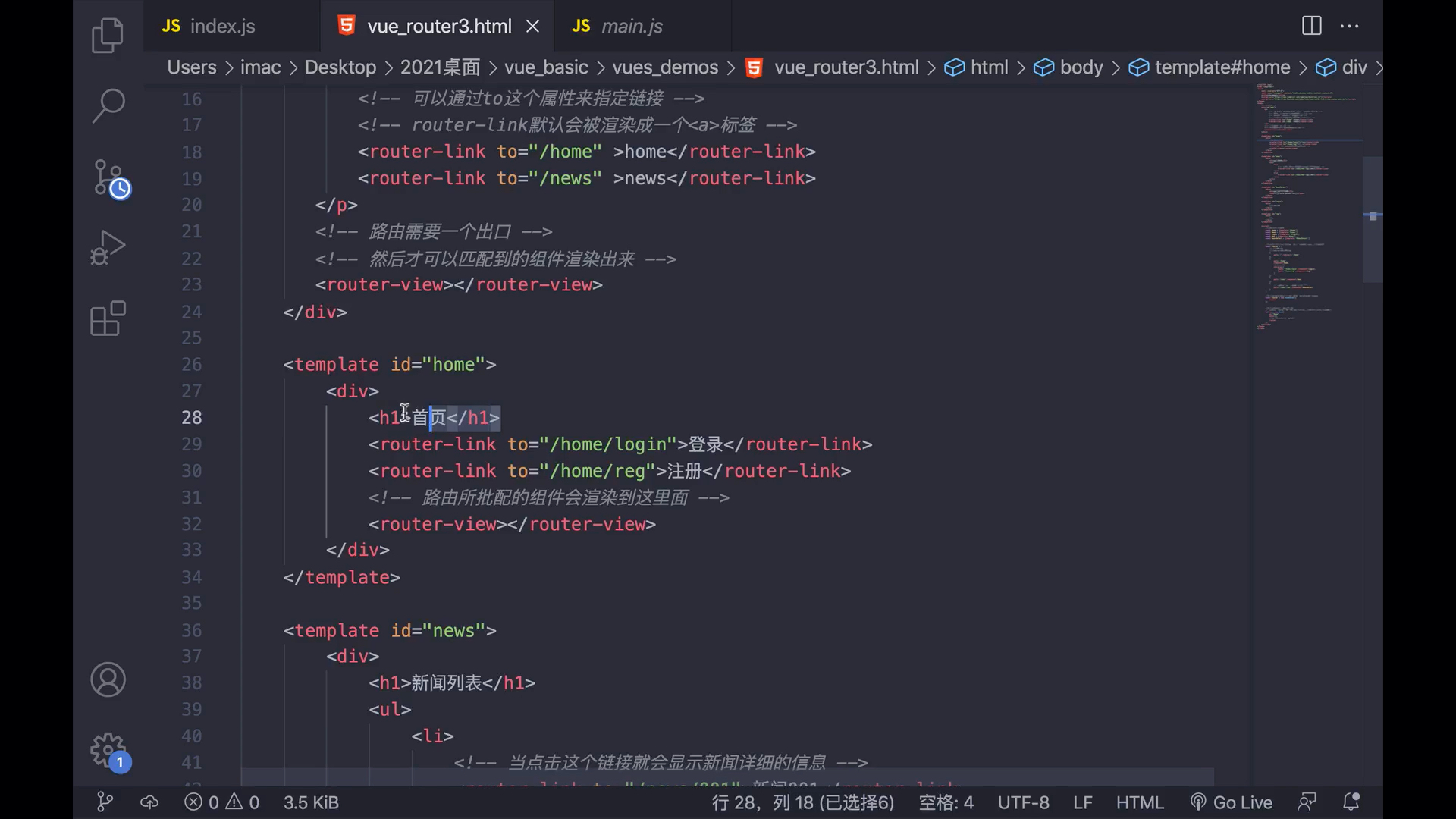Viewport: 1456px width, 819px height.
Task: Open the Extensions view
Action: pos(108,318)
